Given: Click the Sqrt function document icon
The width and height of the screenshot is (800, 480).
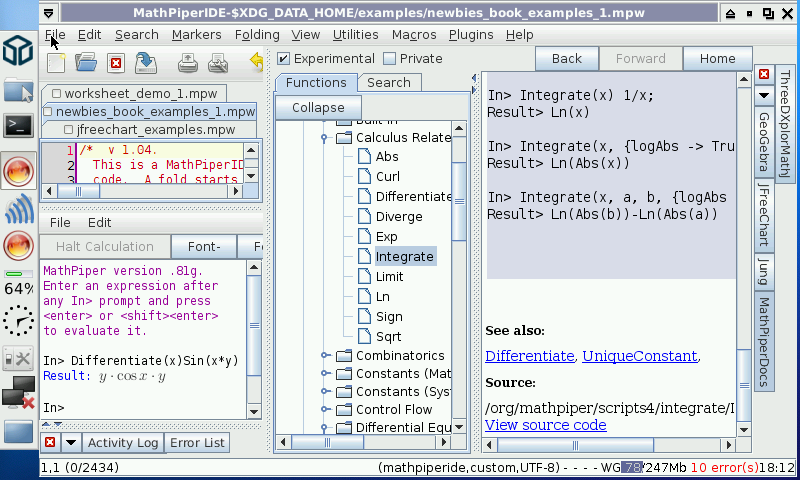Looking at the screenshot, I should (x=364, y=336).
